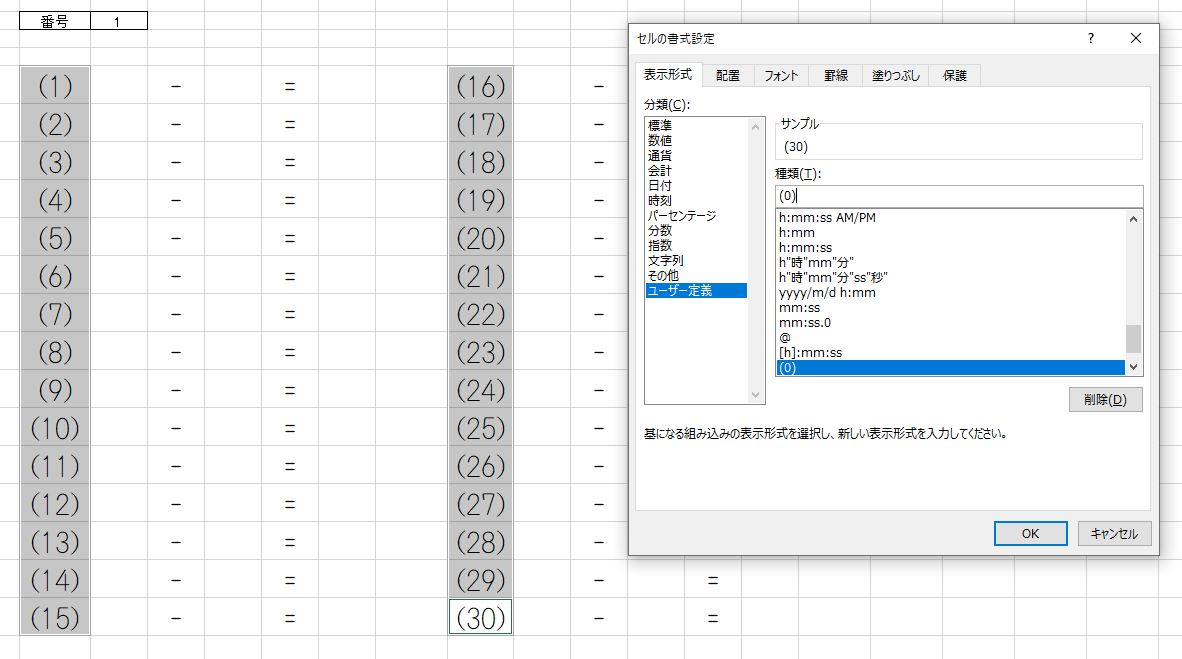The image size is (1182, 659).
Task: Select format yyyy/m/d h:mm
Action: (950, 293)
